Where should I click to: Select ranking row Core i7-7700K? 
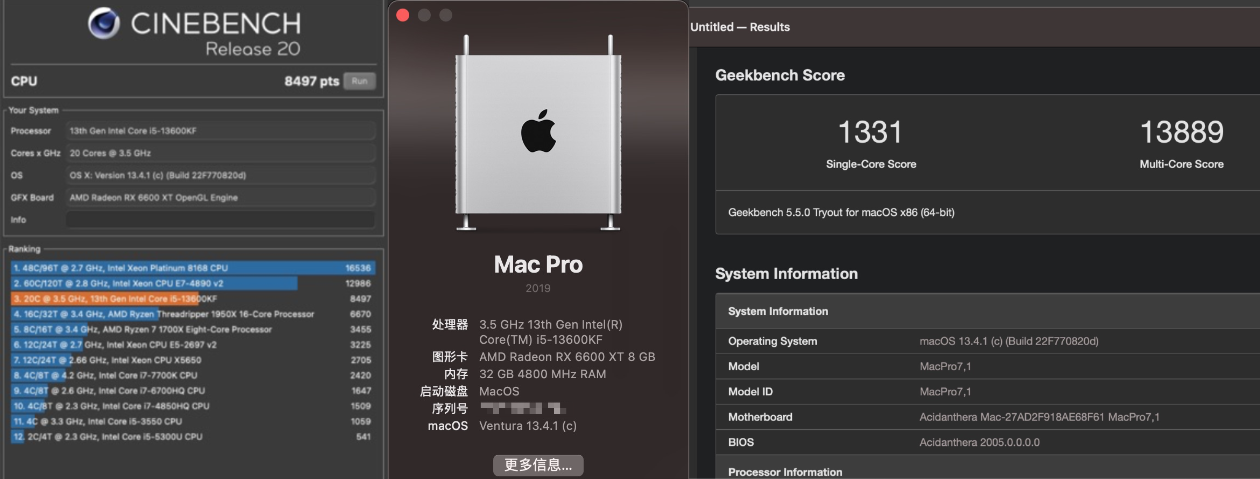[193, 375]
